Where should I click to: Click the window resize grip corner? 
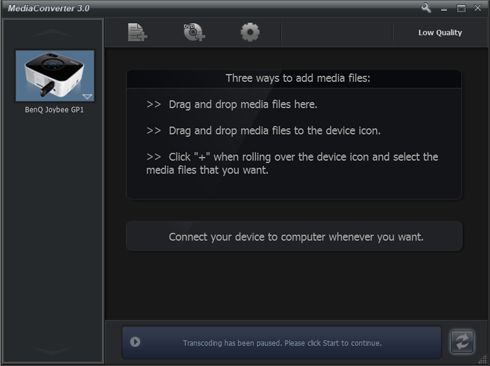483,359
